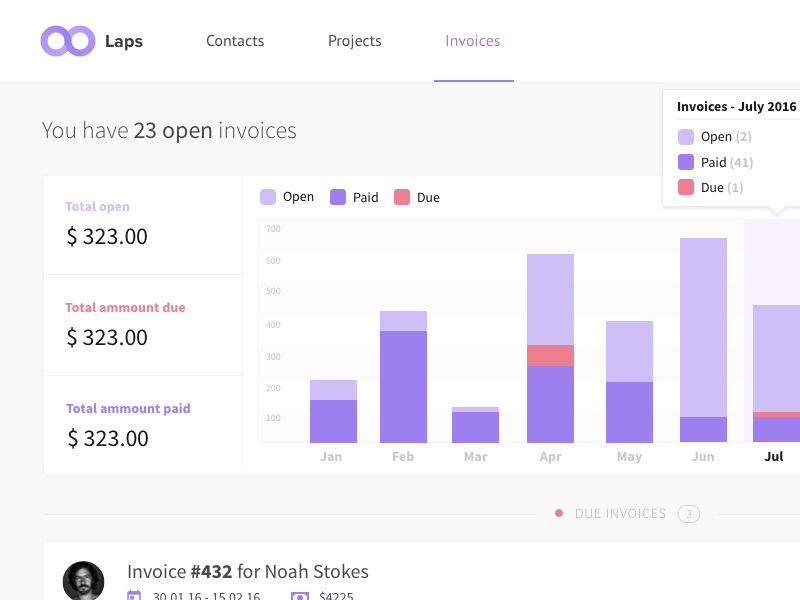Toggle the Paid series in chart legend

coord(354,197)
